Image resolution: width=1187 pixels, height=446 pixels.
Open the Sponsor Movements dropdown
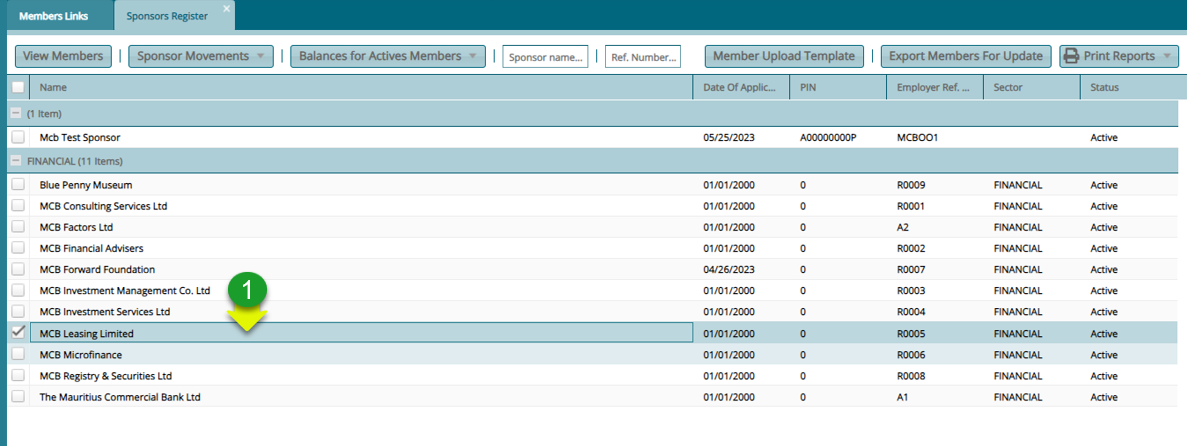click(x=201, y=56)
